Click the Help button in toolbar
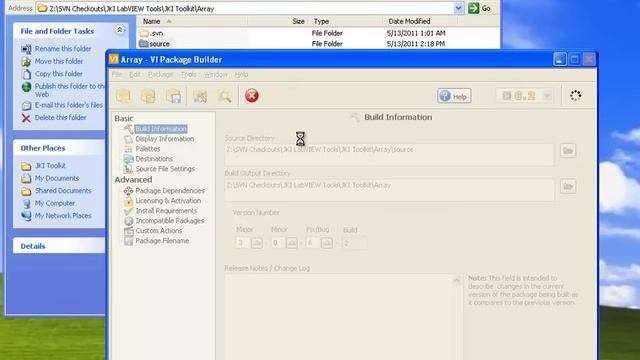640x360 pixels. click(454, 96)
